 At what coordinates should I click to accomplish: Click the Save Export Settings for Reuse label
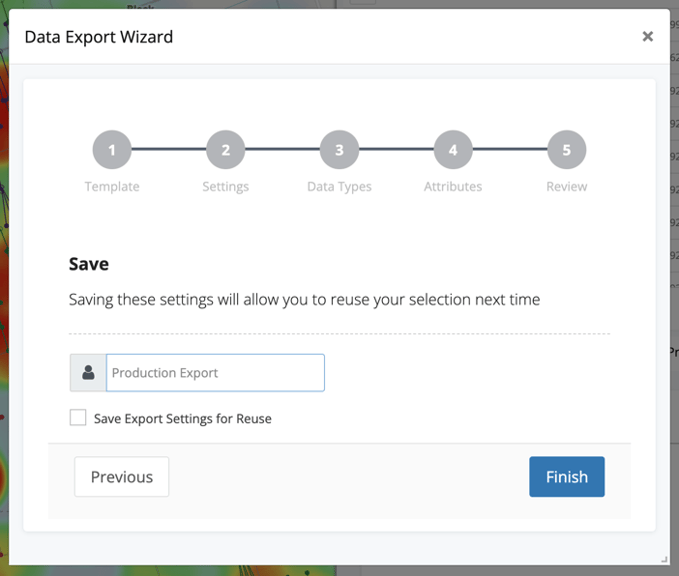(x=183, y=419)
